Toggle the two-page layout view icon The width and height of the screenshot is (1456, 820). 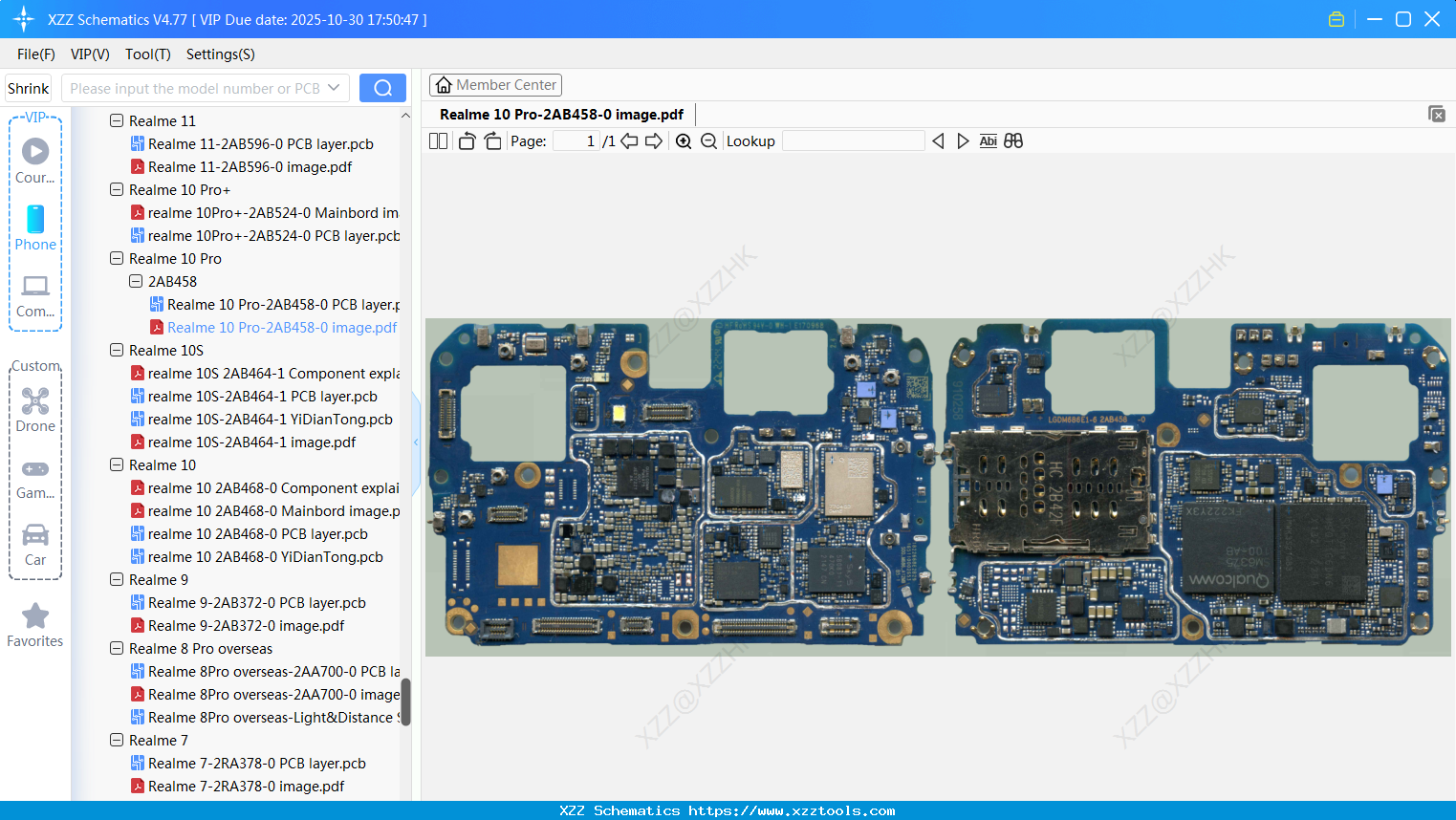(x=438, y=141)
